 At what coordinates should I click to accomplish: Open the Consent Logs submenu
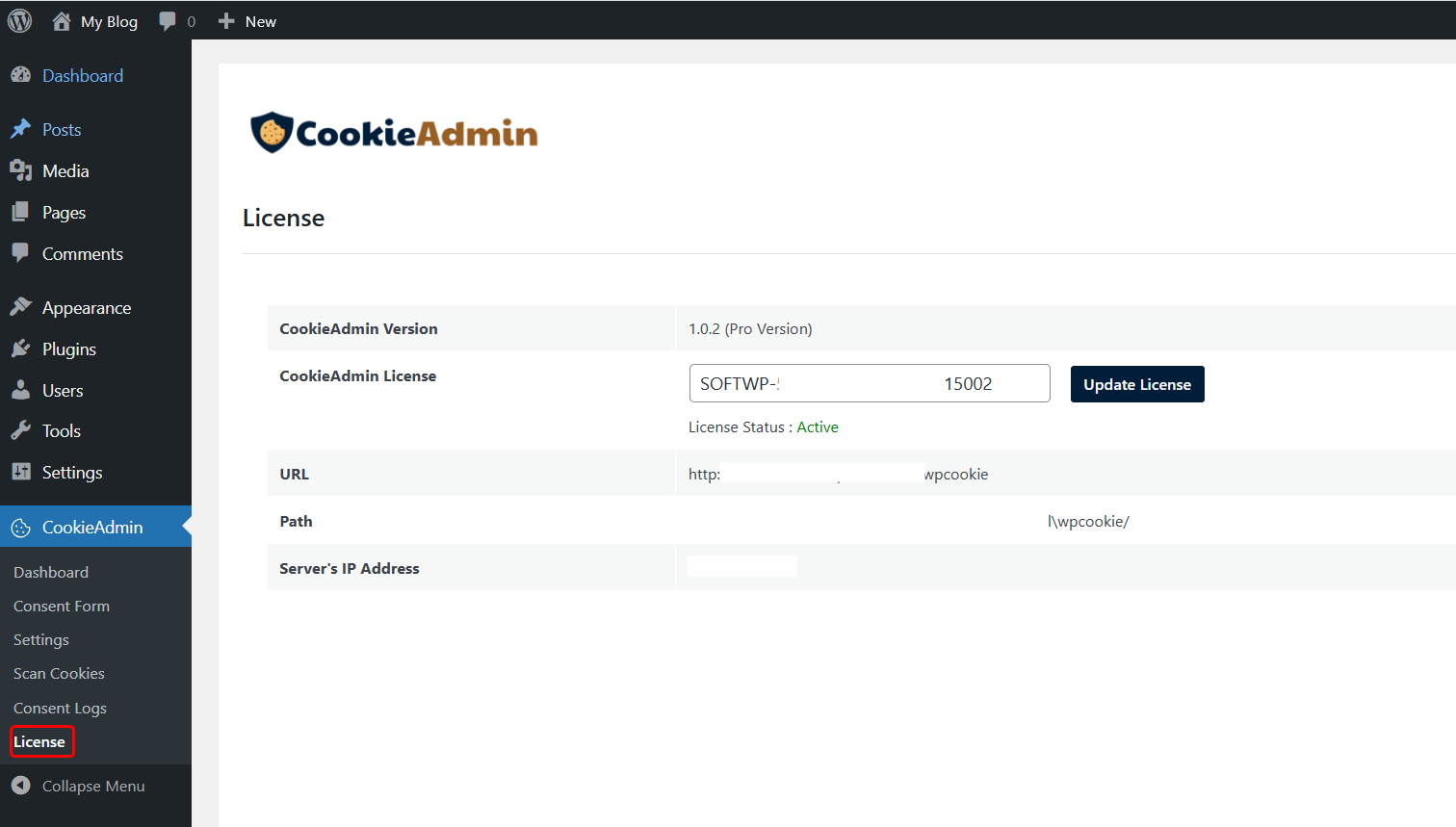[x=60, y=708]
